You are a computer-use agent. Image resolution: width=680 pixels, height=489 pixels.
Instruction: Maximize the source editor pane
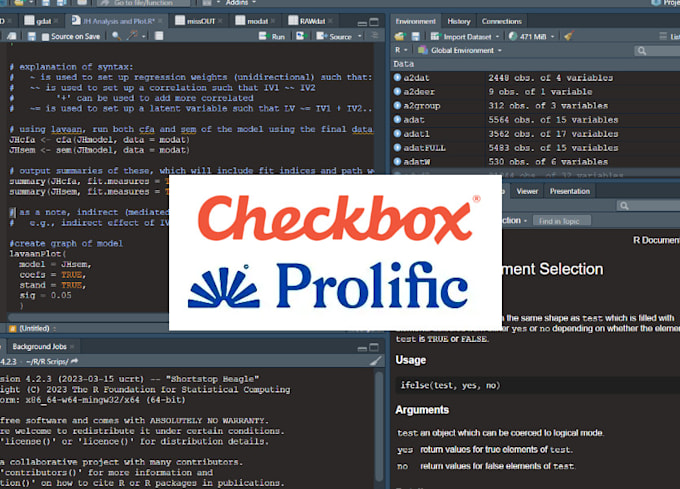(x=374, y=22)
